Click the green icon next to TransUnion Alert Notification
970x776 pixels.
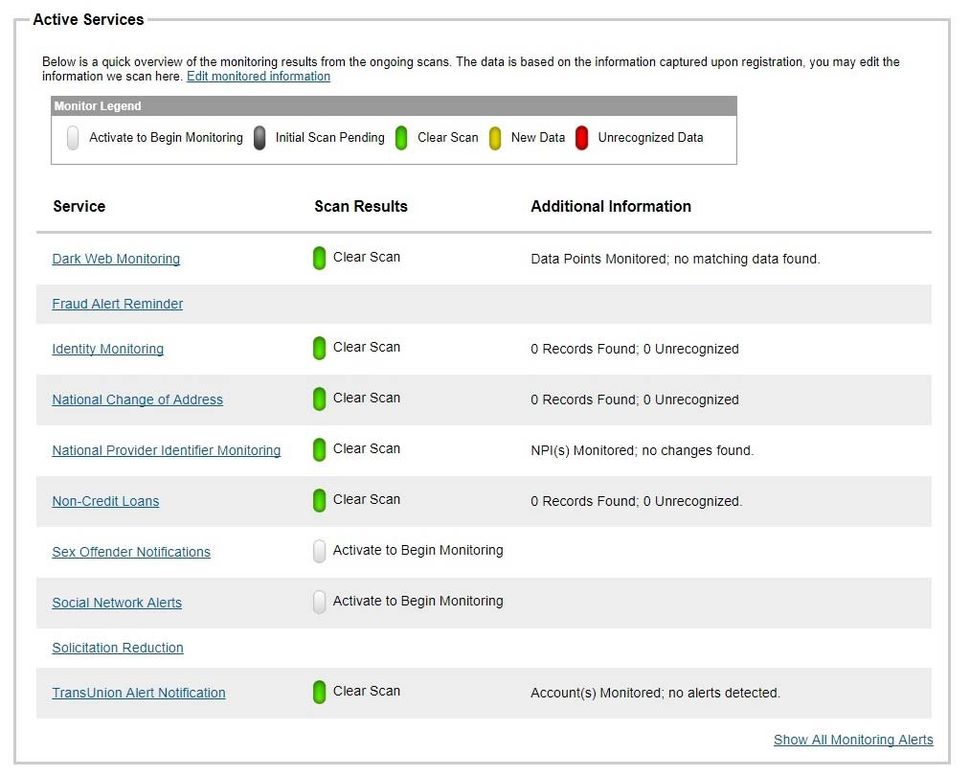point(318,691)
